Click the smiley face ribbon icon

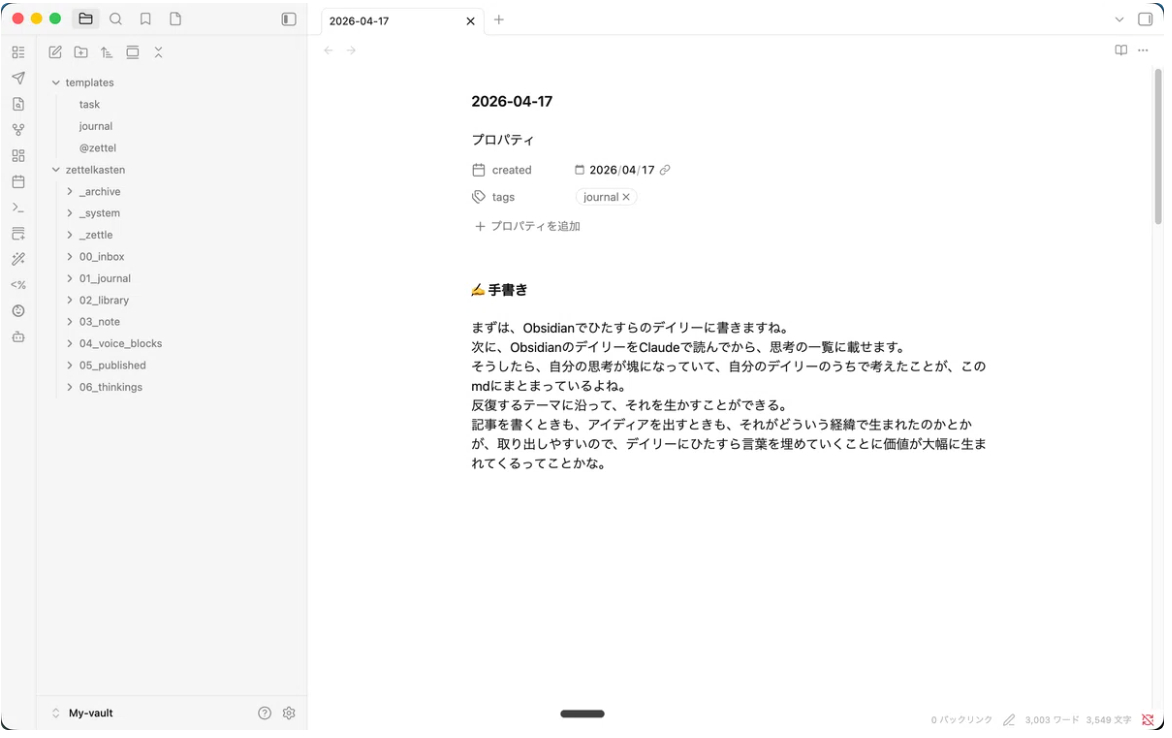point(19,311)
